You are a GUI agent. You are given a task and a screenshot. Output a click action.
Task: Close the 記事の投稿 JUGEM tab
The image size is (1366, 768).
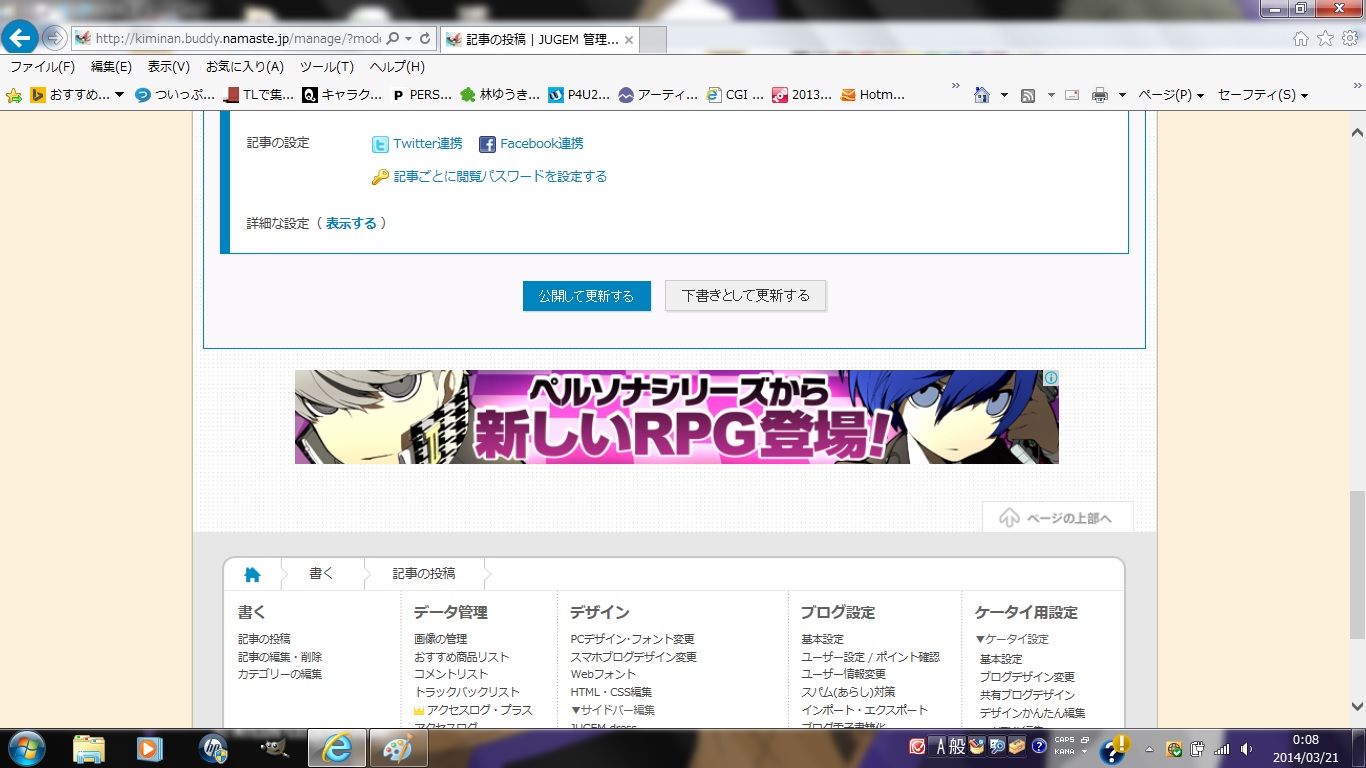pos(628,40)
